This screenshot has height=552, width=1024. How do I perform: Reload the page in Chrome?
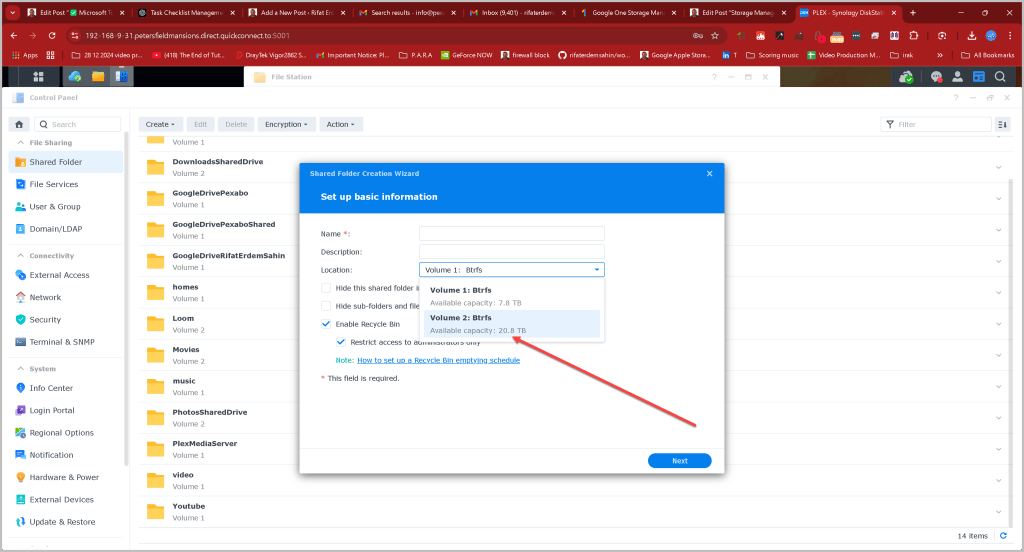[52, 35]
